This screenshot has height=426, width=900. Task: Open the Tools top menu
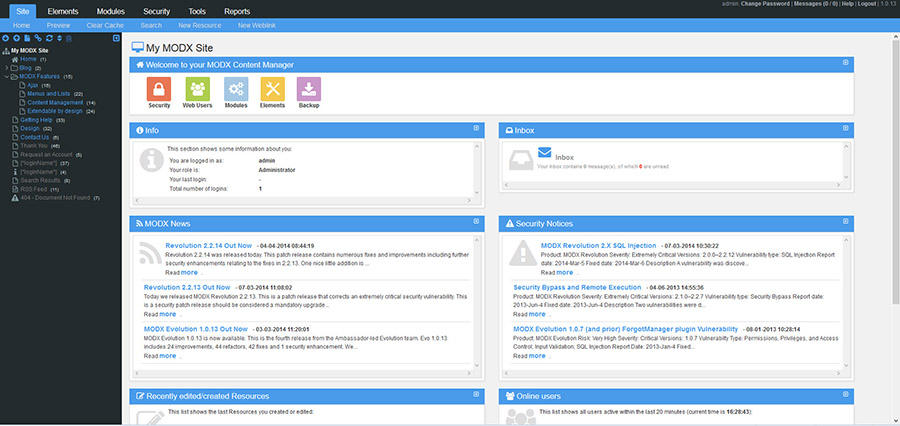tap(197, 11)
